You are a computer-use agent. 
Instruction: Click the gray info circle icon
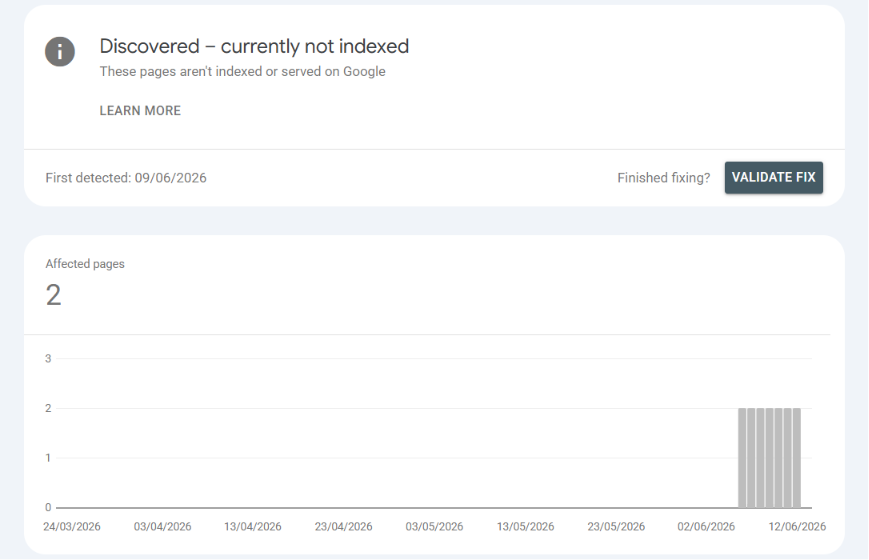coord(60,52)
